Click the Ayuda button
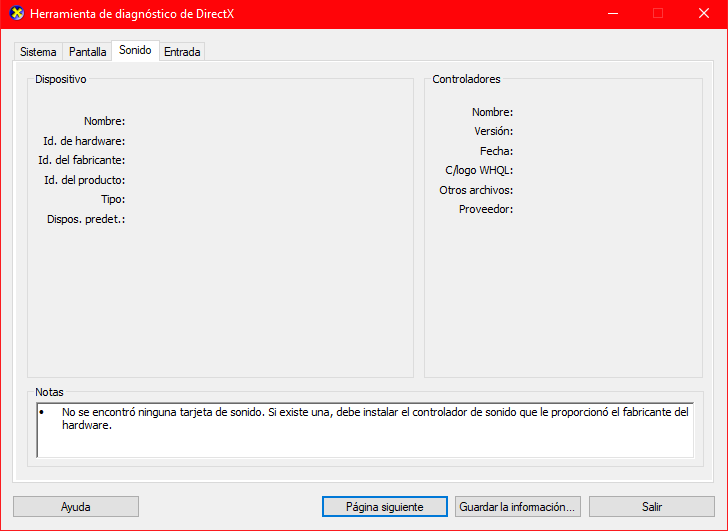Viewport: 728px width, 531px height. click(x=76, y=506)
